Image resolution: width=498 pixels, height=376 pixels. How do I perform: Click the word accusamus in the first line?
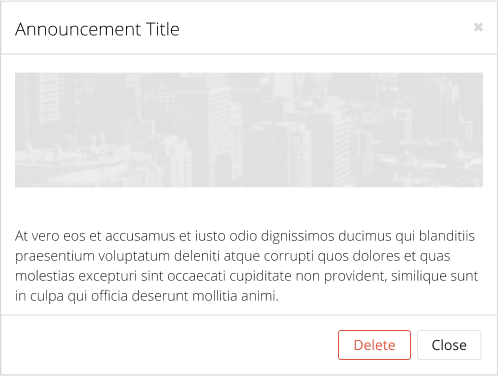[x=140, y=236]
